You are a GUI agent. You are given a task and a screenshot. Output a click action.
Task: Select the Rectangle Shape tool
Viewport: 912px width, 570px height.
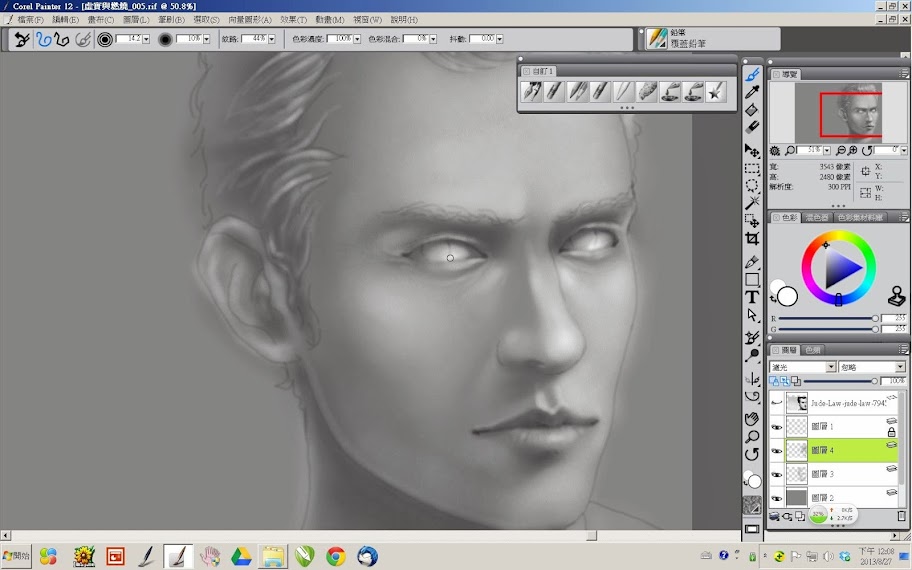[x=752, y=280]
